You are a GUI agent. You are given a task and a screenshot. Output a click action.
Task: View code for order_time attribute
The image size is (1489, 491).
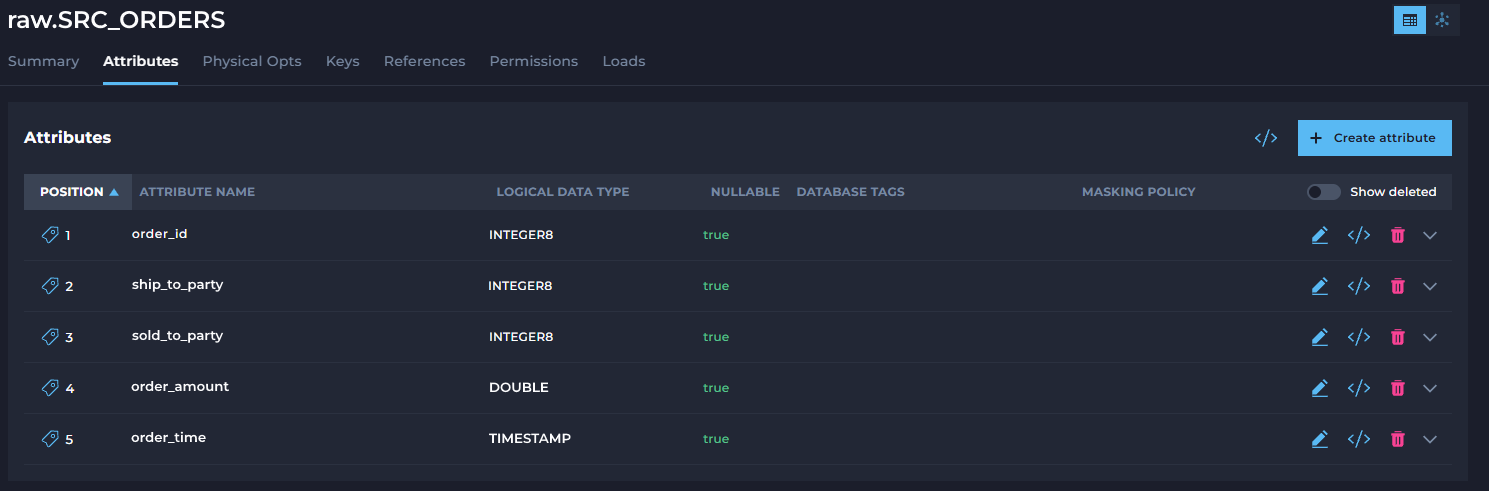(1358, 439)
